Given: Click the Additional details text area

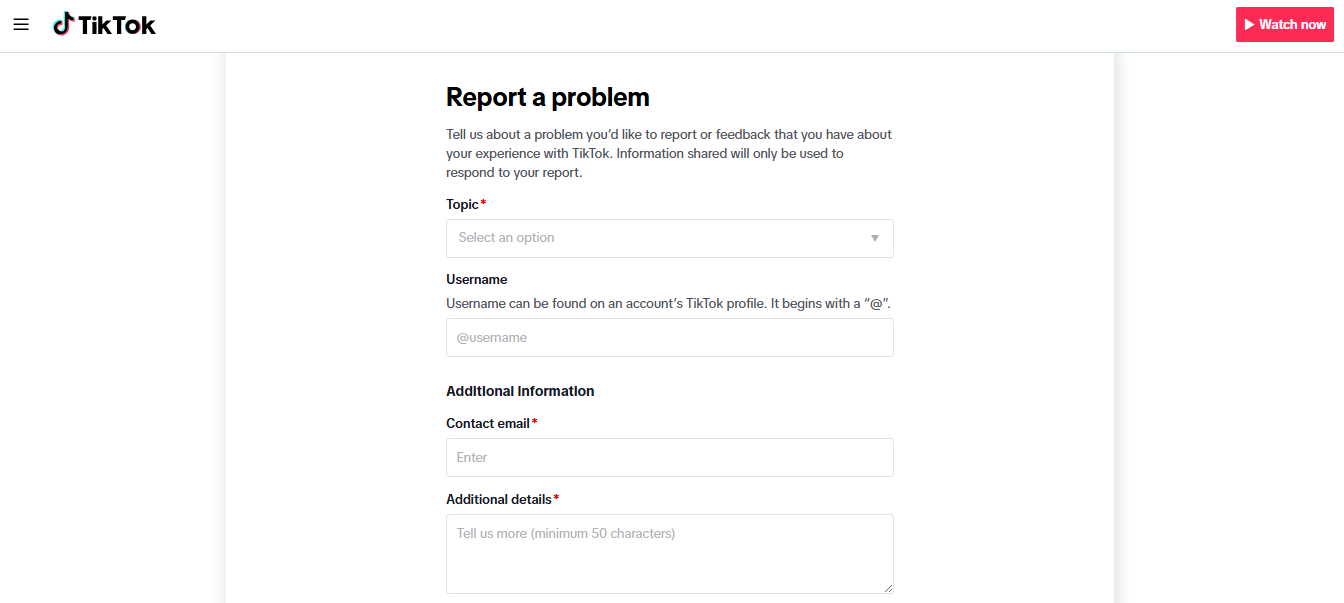Looking at the screenshot, I should click(670, 554).
